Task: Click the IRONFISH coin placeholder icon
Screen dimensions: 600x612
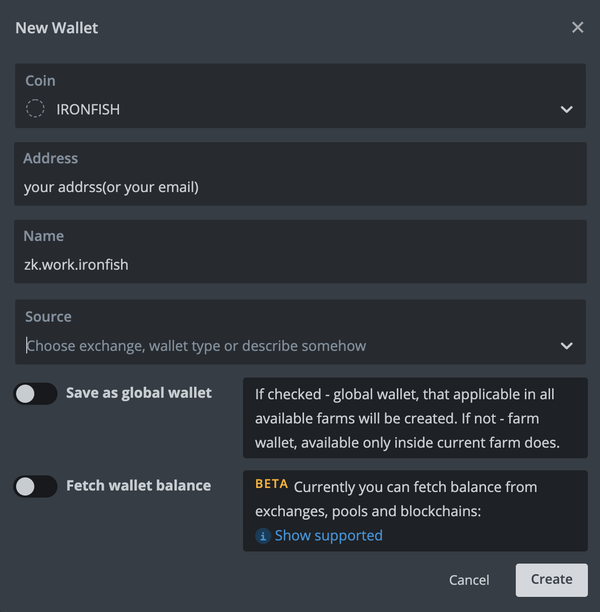Action: (35, 109)
